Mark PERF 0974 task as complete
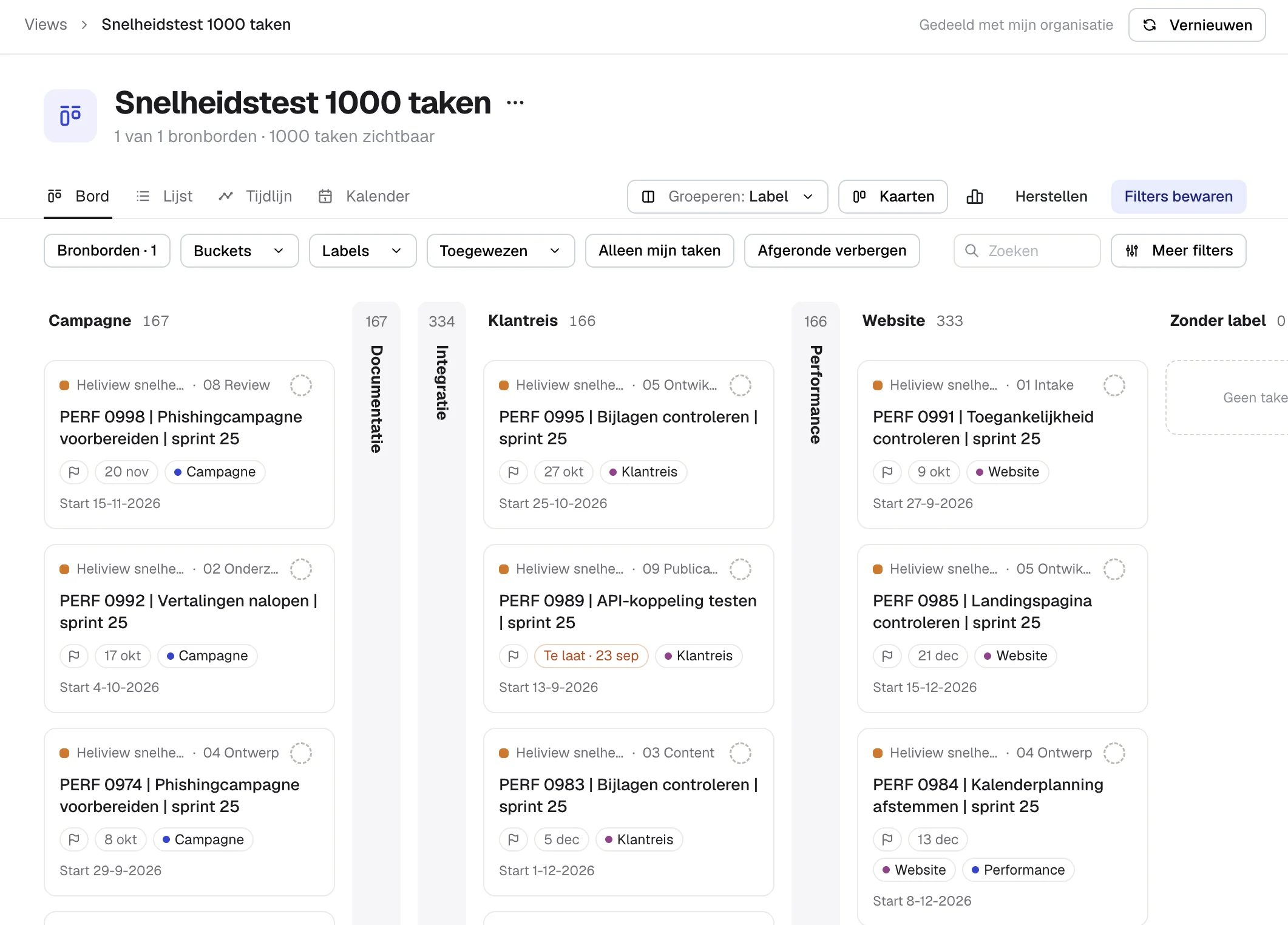The image size is (1288, 925). click(301, 753)
